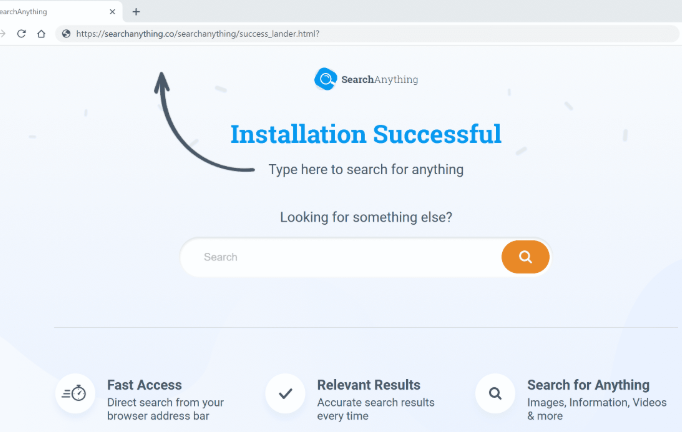Click the Relevant Results title

pyautogui.click(x=368, y=385)
